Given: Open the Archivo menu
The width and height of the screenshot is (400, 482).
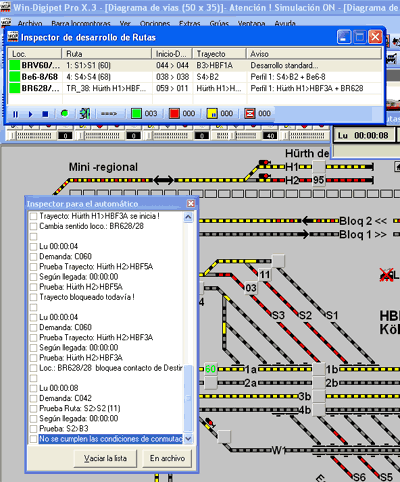Looking at the screenshot, I should tap(30, 24).
